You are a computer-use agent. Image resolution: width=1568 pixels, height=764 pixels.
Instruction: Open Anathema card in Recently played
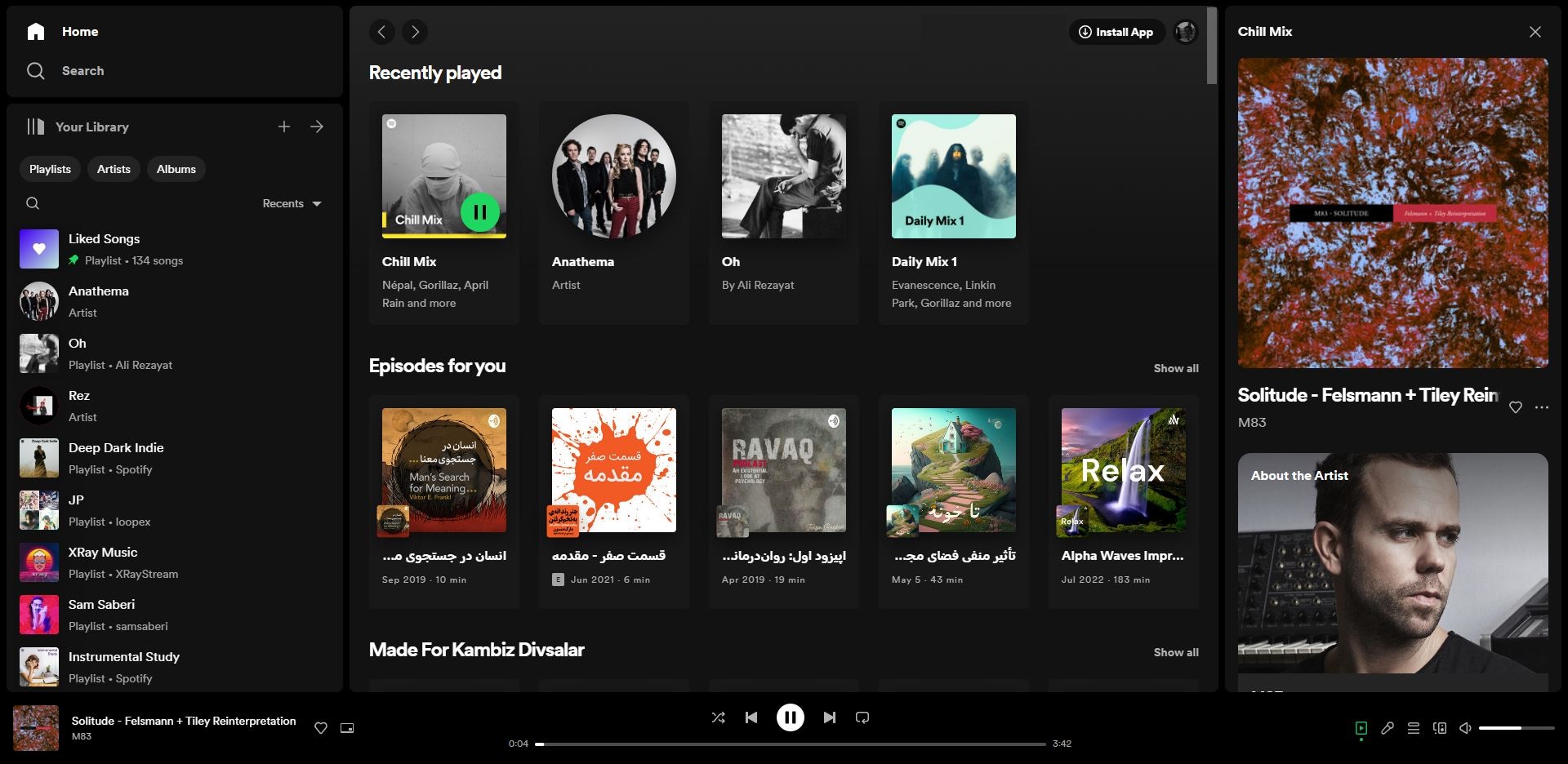click(x=614, y=213)
